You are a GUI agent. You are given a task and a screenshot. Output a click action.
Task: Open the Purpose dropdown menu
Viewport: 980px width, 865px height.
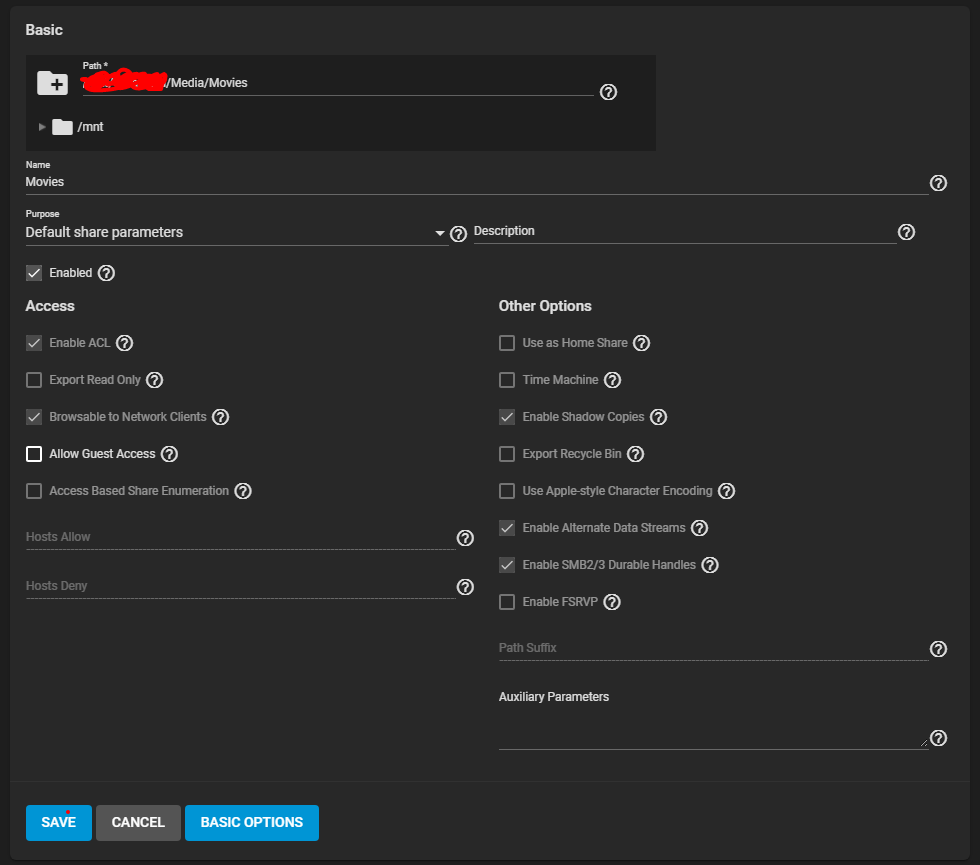click(235, 233)
